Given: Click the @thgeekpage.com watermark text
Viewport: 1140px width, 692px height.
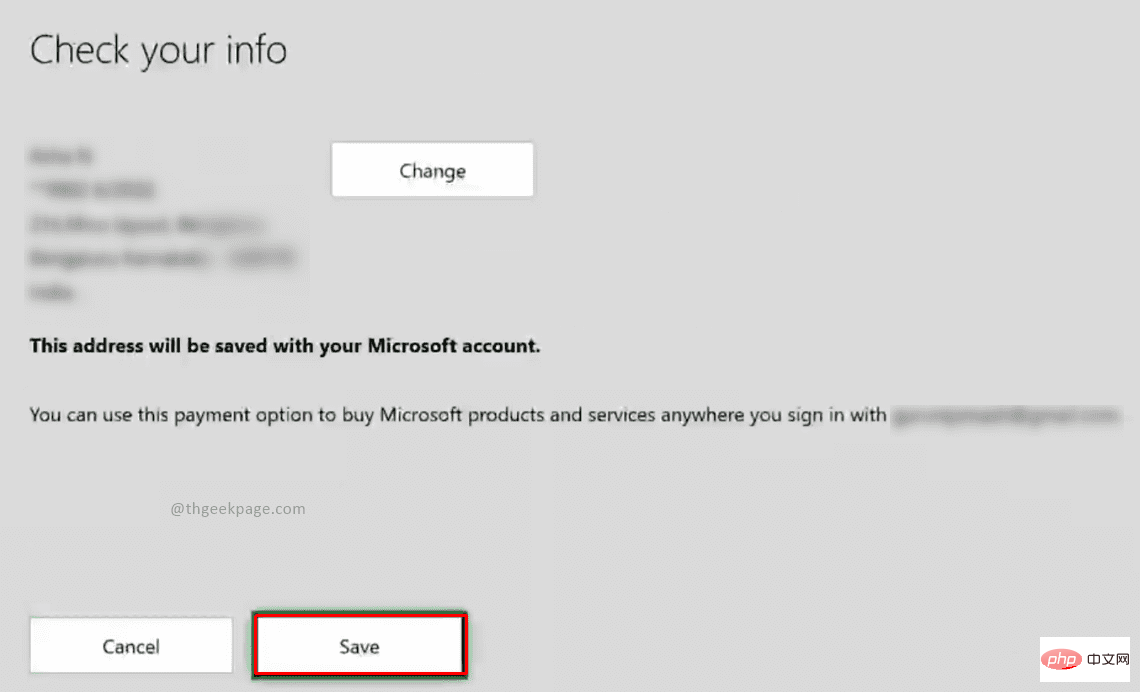Looking at the screenshot, I should point(238,509).
